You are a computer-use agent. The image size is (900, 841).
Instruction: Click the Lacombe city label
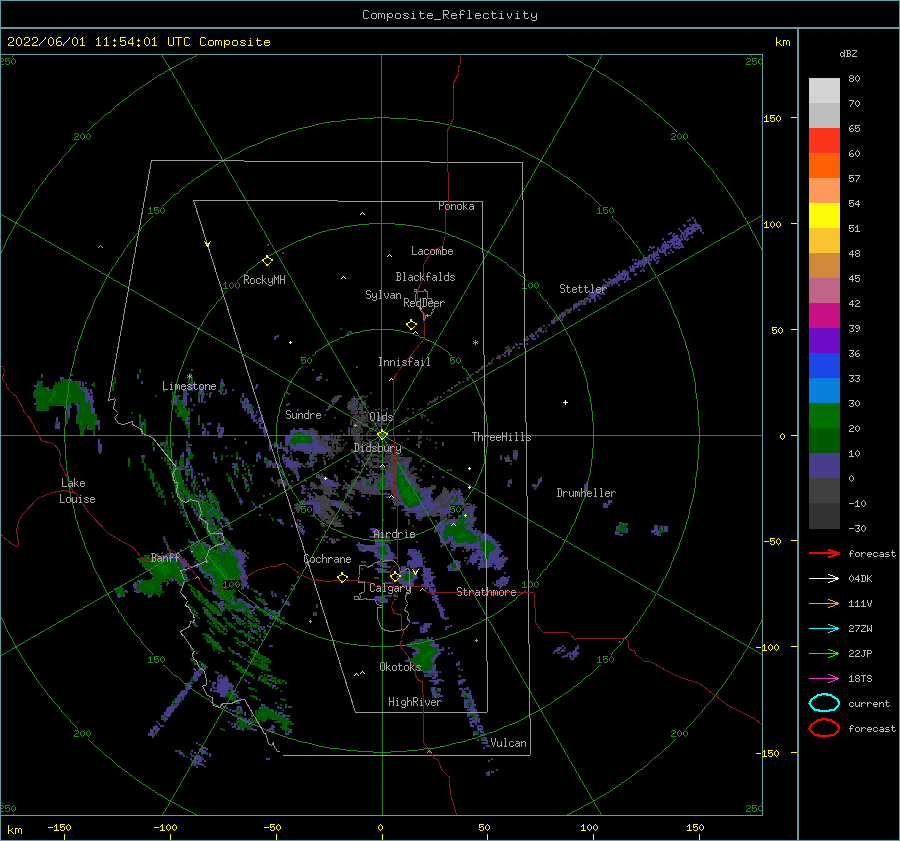coord(432,251)
